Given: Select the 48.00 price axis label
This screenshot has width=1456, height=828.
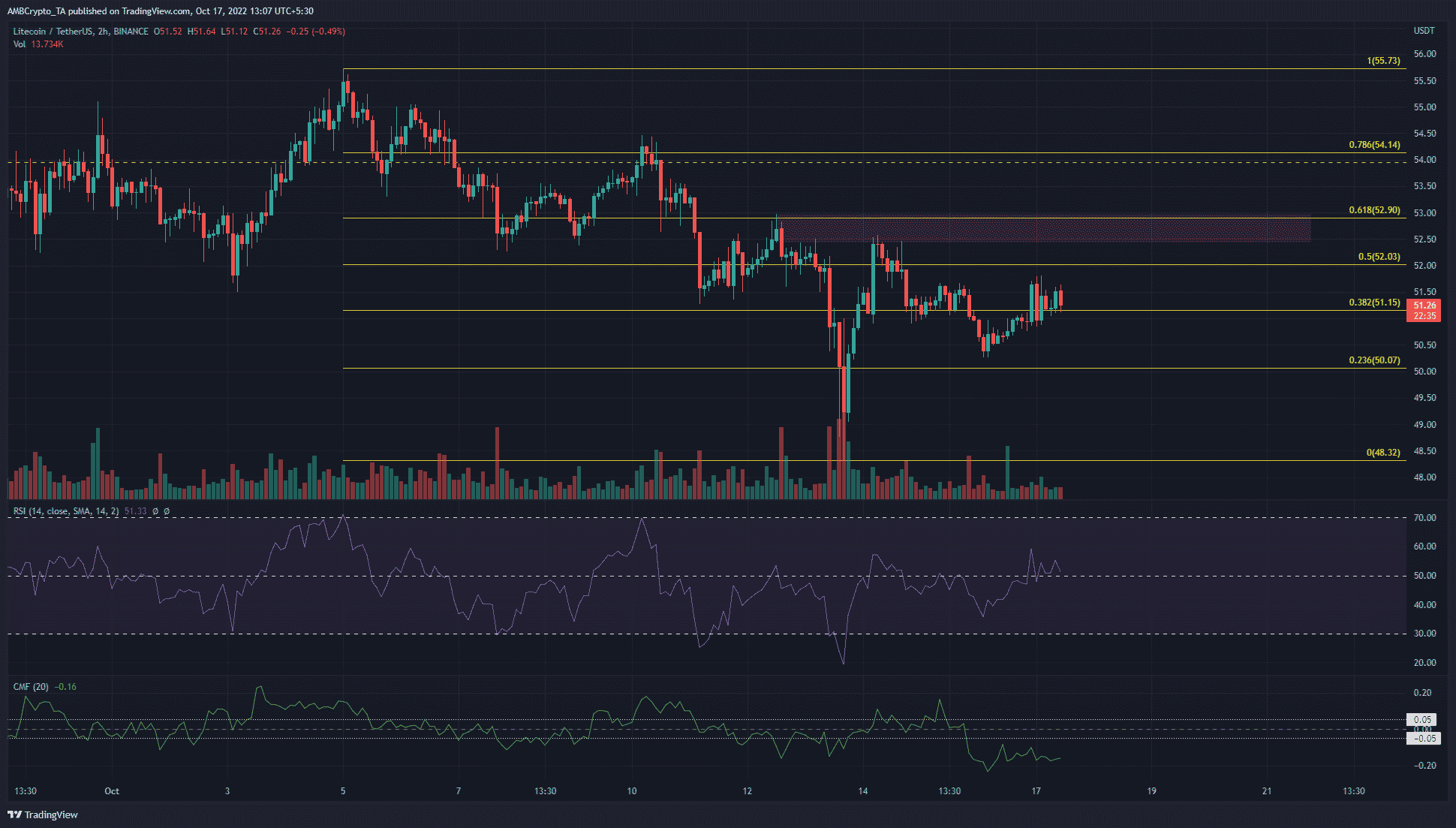Looking at the screenshot, I should pyautogui.click(x=1424, y=477).
